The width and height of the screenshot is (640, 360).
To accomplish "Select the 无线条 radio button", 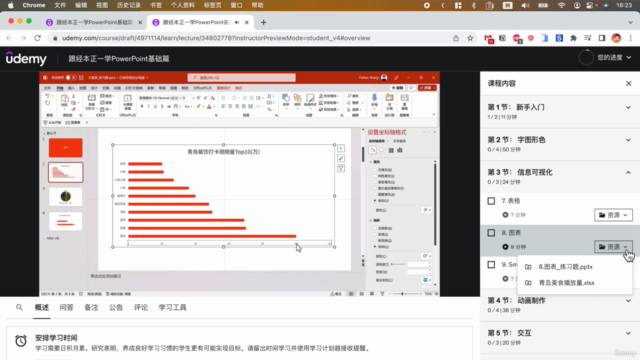I will point(376,229).
